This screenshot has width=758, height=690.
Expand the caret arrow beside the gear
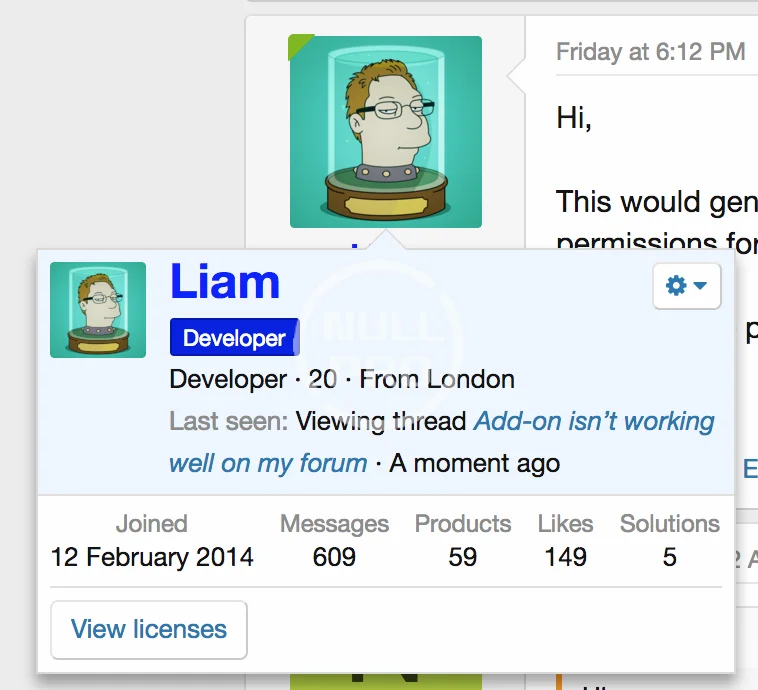pos(700,286)
